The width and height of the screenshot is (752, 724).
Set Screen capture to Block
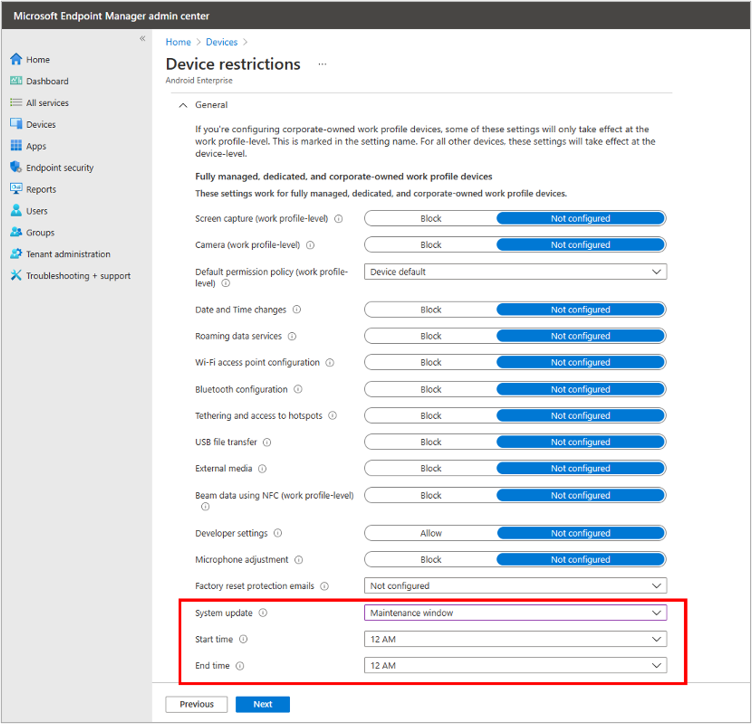pyautogui.click(x=431, y=218)
